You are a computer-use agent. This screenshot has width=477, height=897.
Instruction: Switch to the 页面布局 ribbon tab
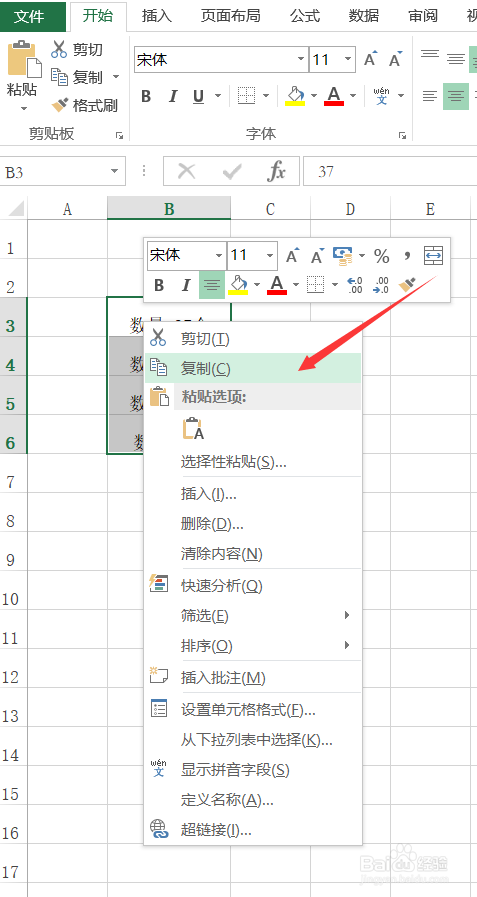(230, 16)
